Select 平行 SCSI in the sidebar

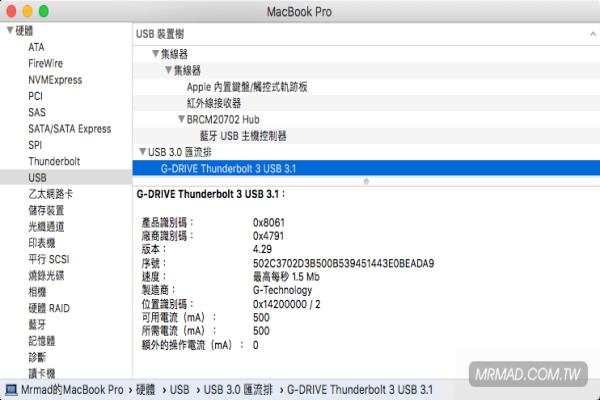(49, 259)
